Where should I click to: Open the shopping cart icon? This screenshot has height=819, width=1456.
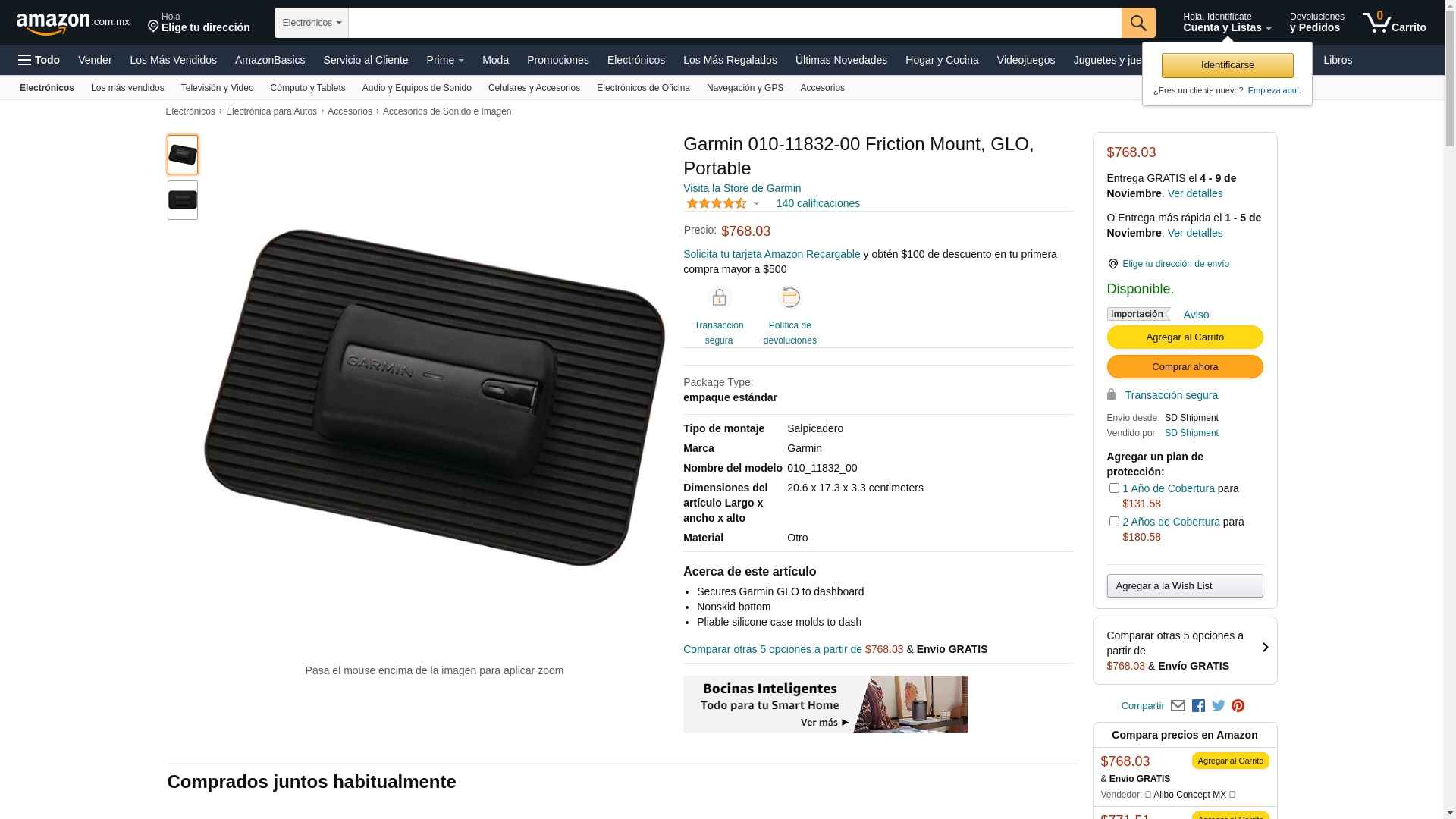(x=1394, y=23)
